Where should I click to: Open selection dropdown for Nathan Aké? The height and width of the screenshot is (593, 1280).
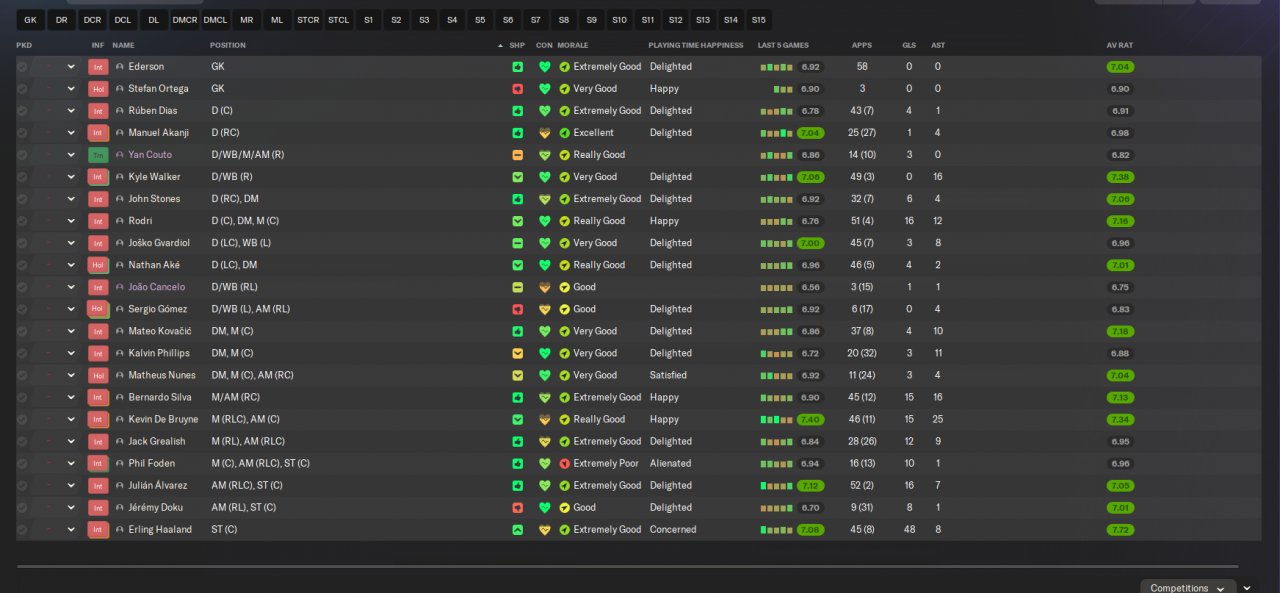point(71,265)
